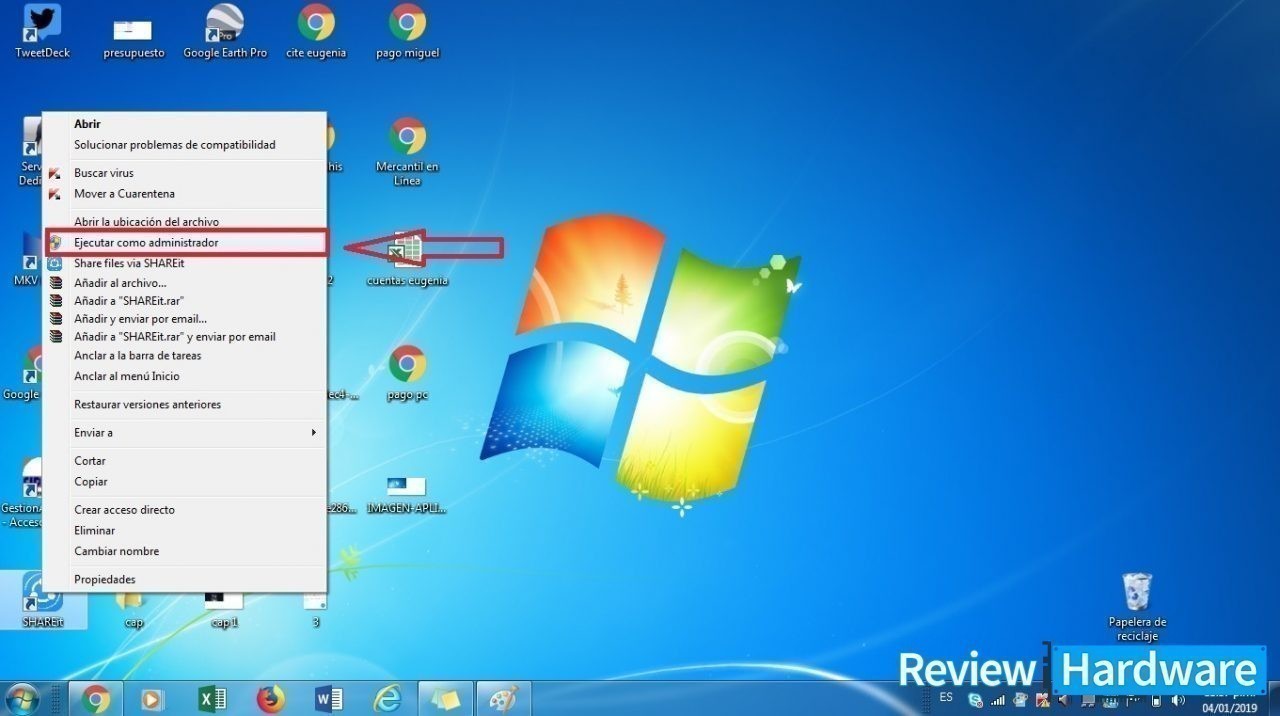The width and height of the screenshot is (1280, 716).
Task: Choose Añadir a "SHAREit.rar" only
Action: coord(186,301)
